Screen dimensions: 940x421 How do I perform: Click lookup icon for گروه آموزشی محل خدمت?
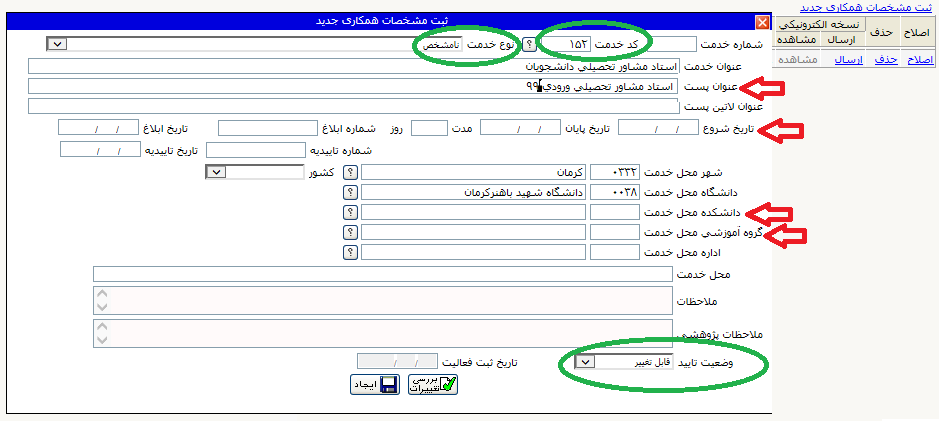point(350,232)
